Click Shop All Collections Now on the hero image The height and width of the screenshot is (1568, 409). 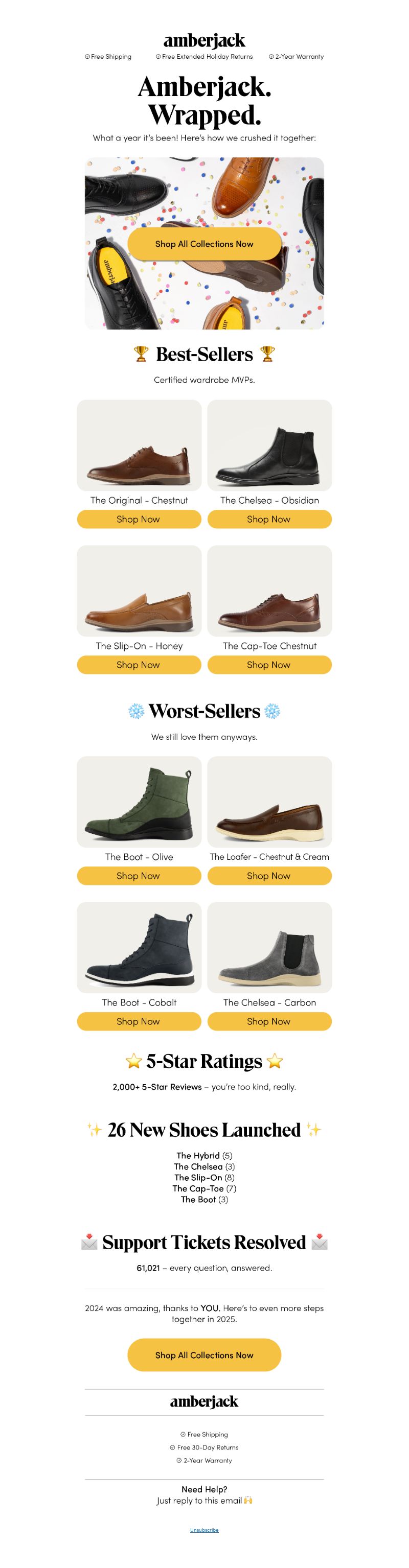(204, 244)
